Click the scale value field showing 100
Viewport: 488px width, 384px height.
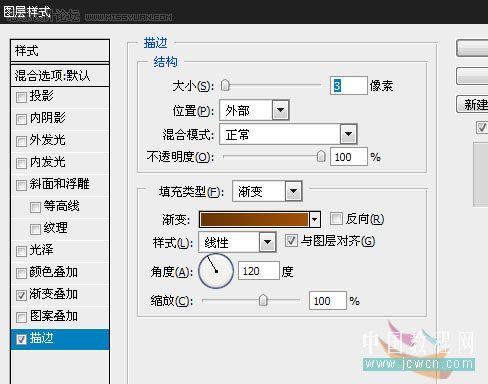pos(328,301)
